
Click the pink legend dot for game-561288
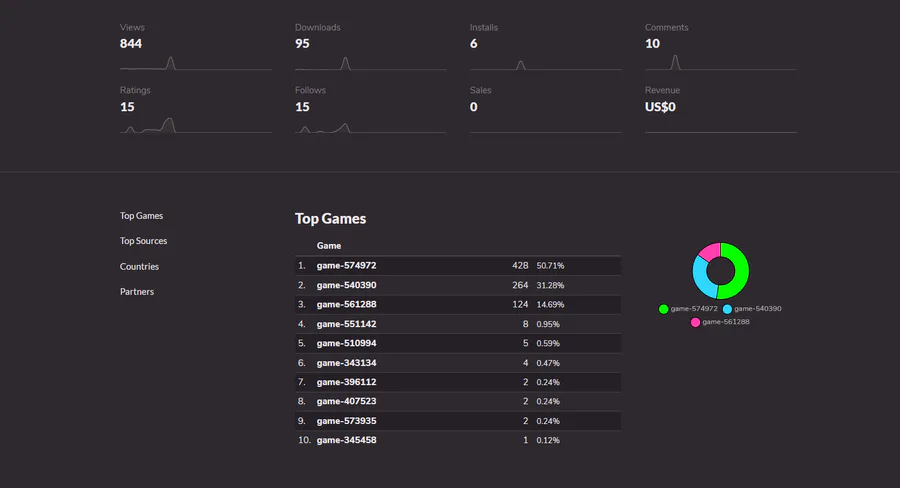pyautogui.click(x=695, y=322)
